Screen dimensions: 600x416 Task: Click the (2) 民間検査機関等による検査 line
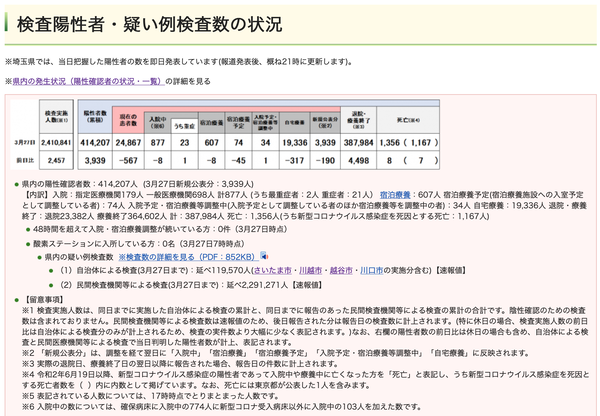click(x=191, y=285)
